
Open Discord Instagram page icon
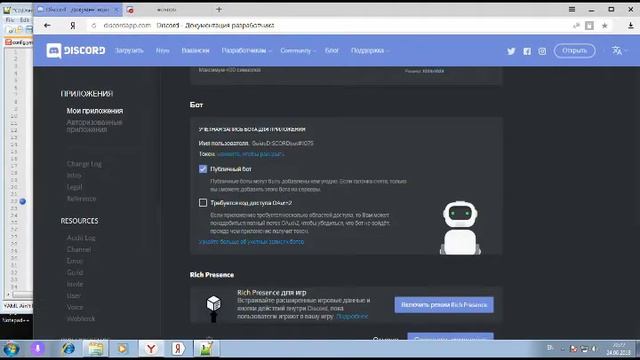tap(542, 51)
